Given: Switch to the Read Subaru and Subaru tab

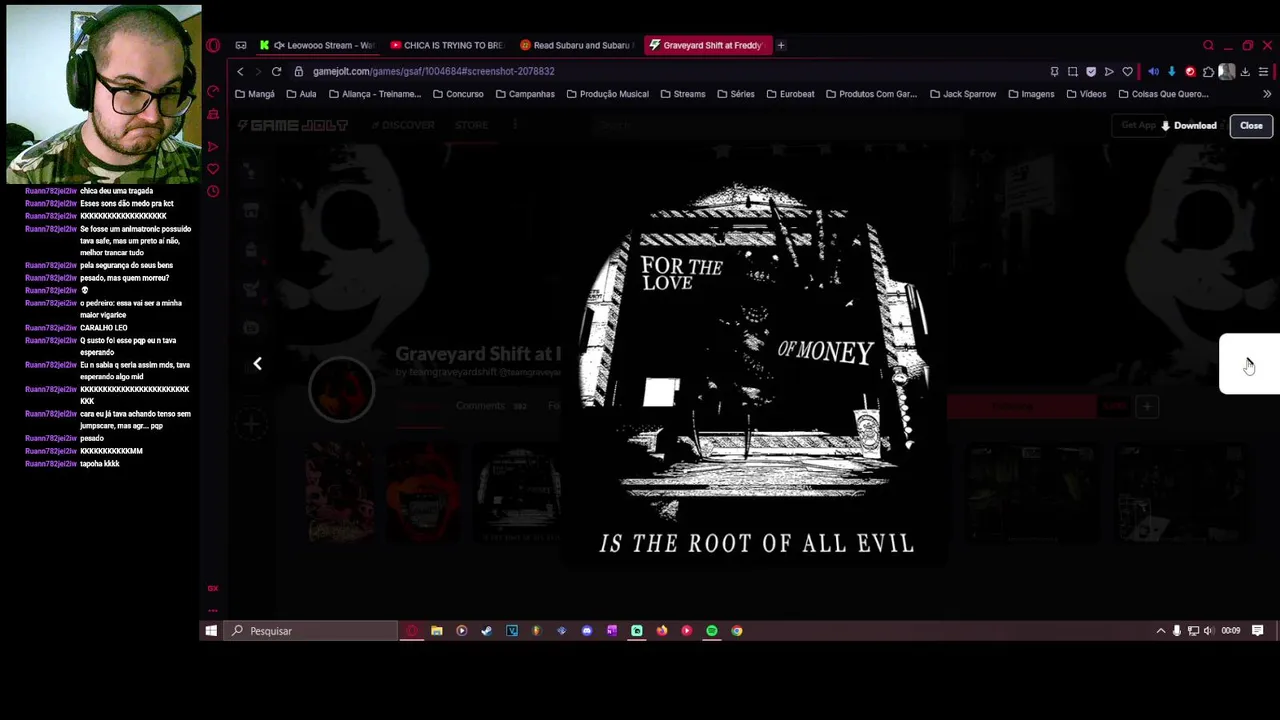Looking at the screenshot, I should (x=577, y=45).
